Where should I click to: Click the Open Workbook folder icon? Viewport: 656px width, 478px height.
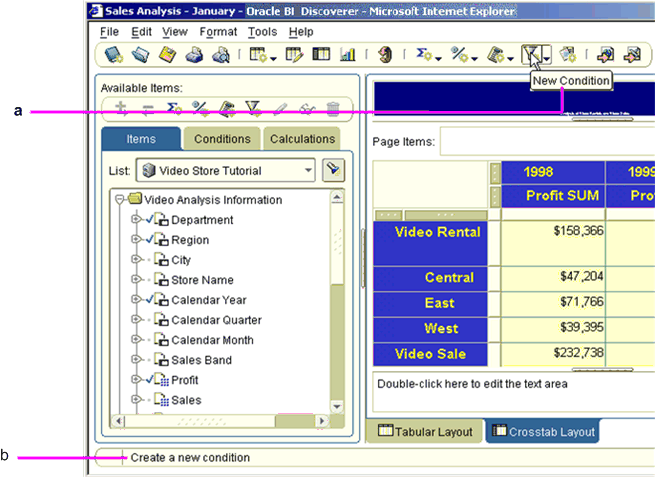coord(140,54)
